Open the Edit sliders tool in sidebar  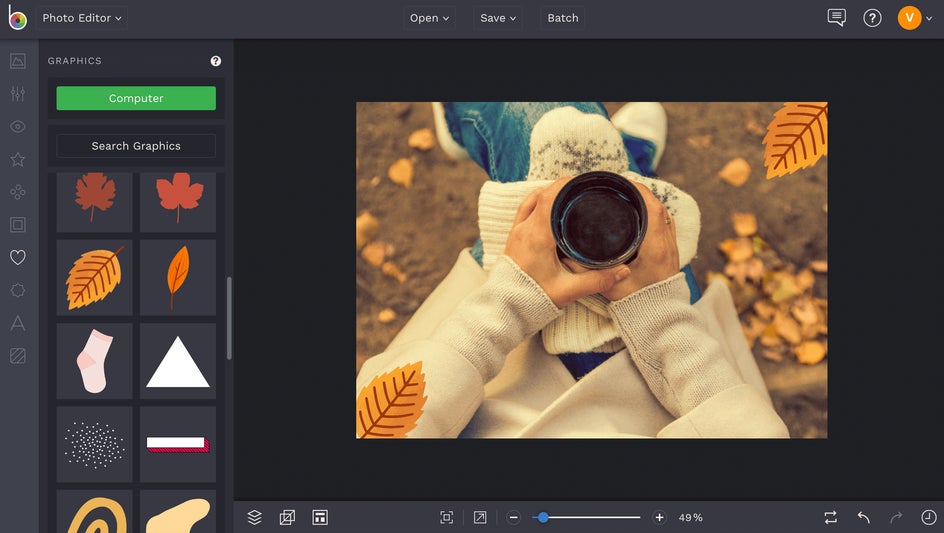[17, 94]
